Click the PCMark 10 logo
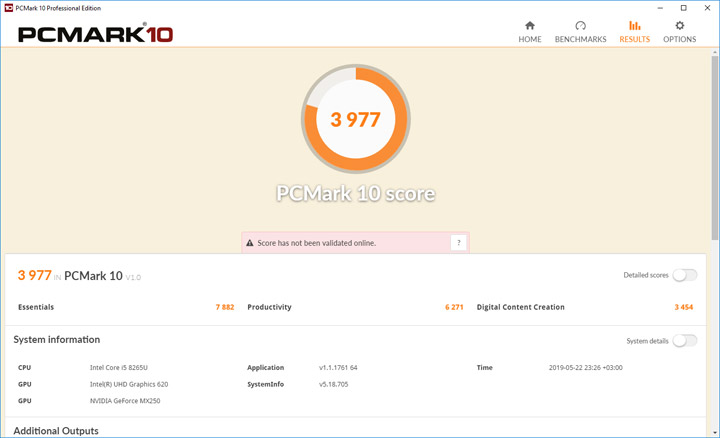 pyautogui.click(x=96, y=34)
